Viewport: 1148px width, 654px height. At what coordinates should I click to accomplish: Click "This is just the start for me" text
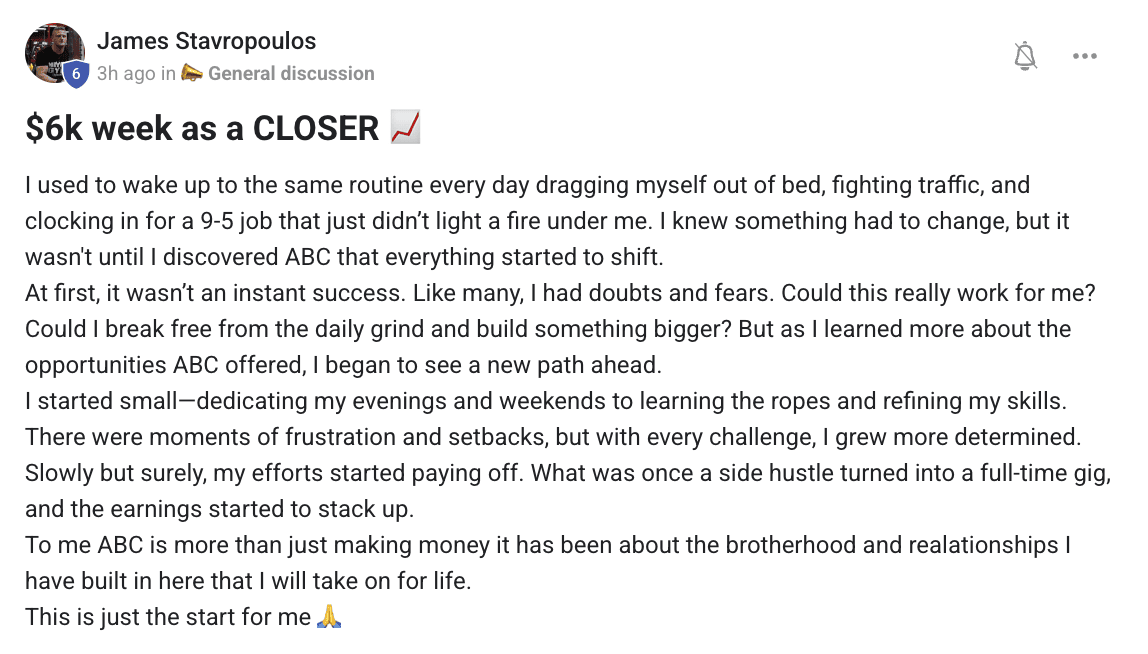(x=168, y=617)
